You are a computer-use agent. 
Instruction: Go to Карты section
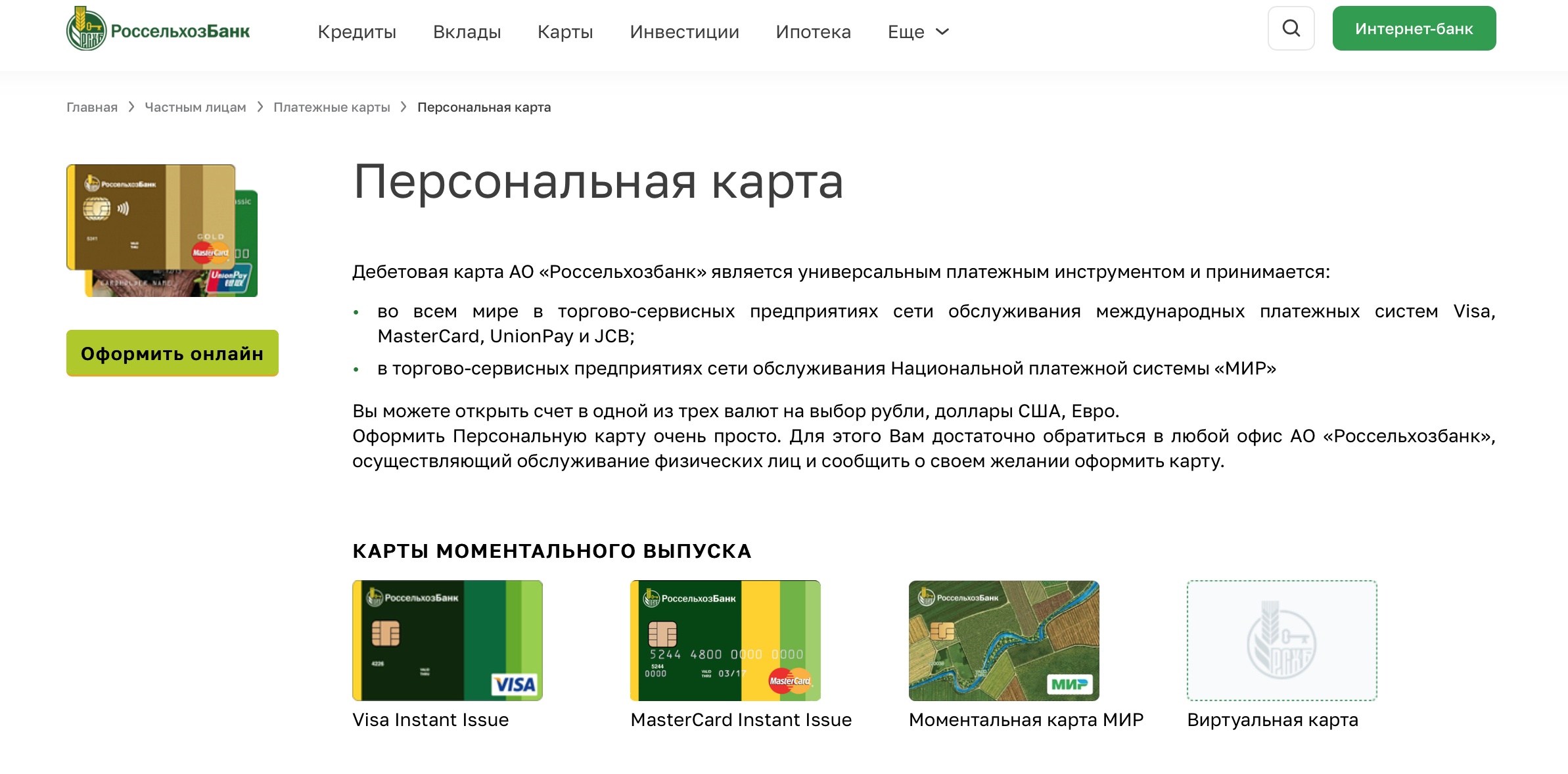565,32
